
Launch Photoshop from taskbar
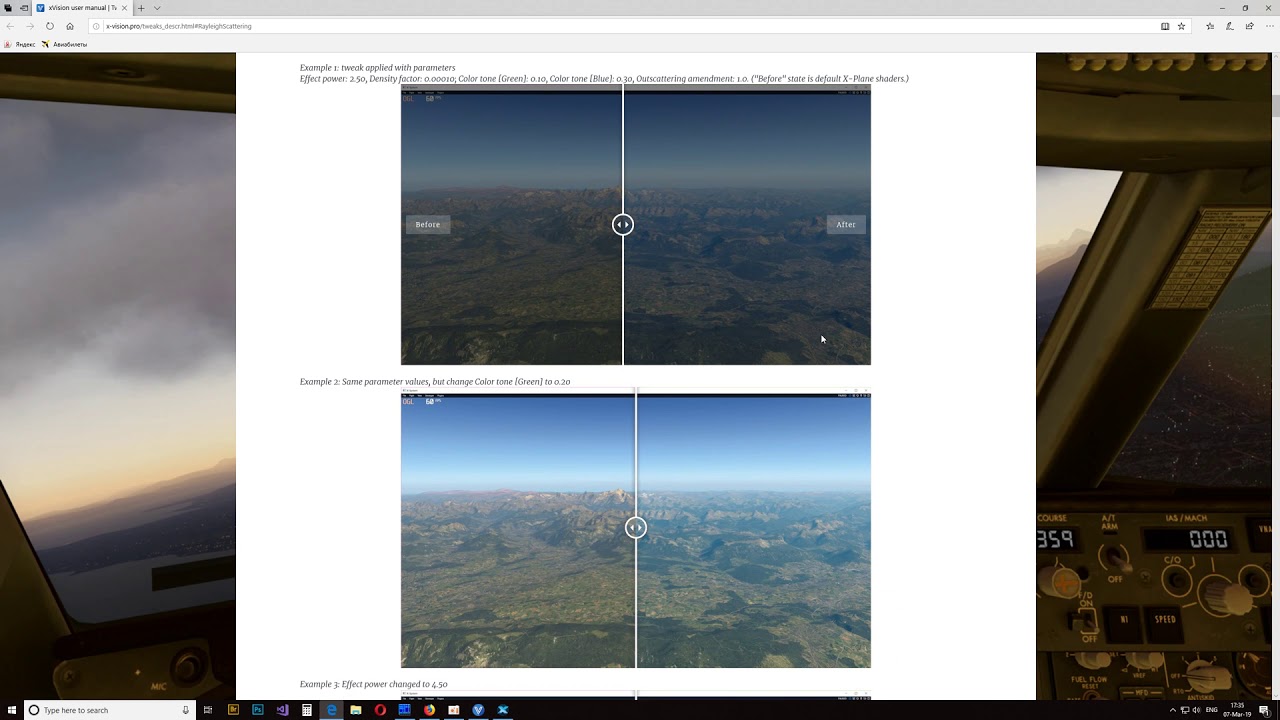pos(258,710)
